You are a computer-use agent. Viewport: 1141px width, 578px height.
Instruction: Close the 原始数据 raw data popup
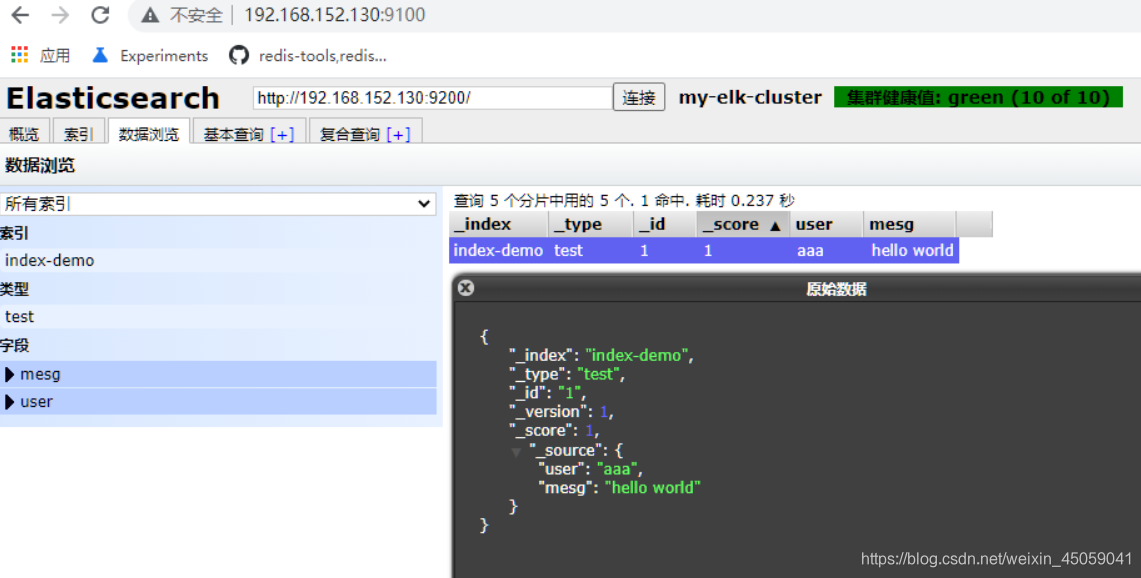point(466,288)
